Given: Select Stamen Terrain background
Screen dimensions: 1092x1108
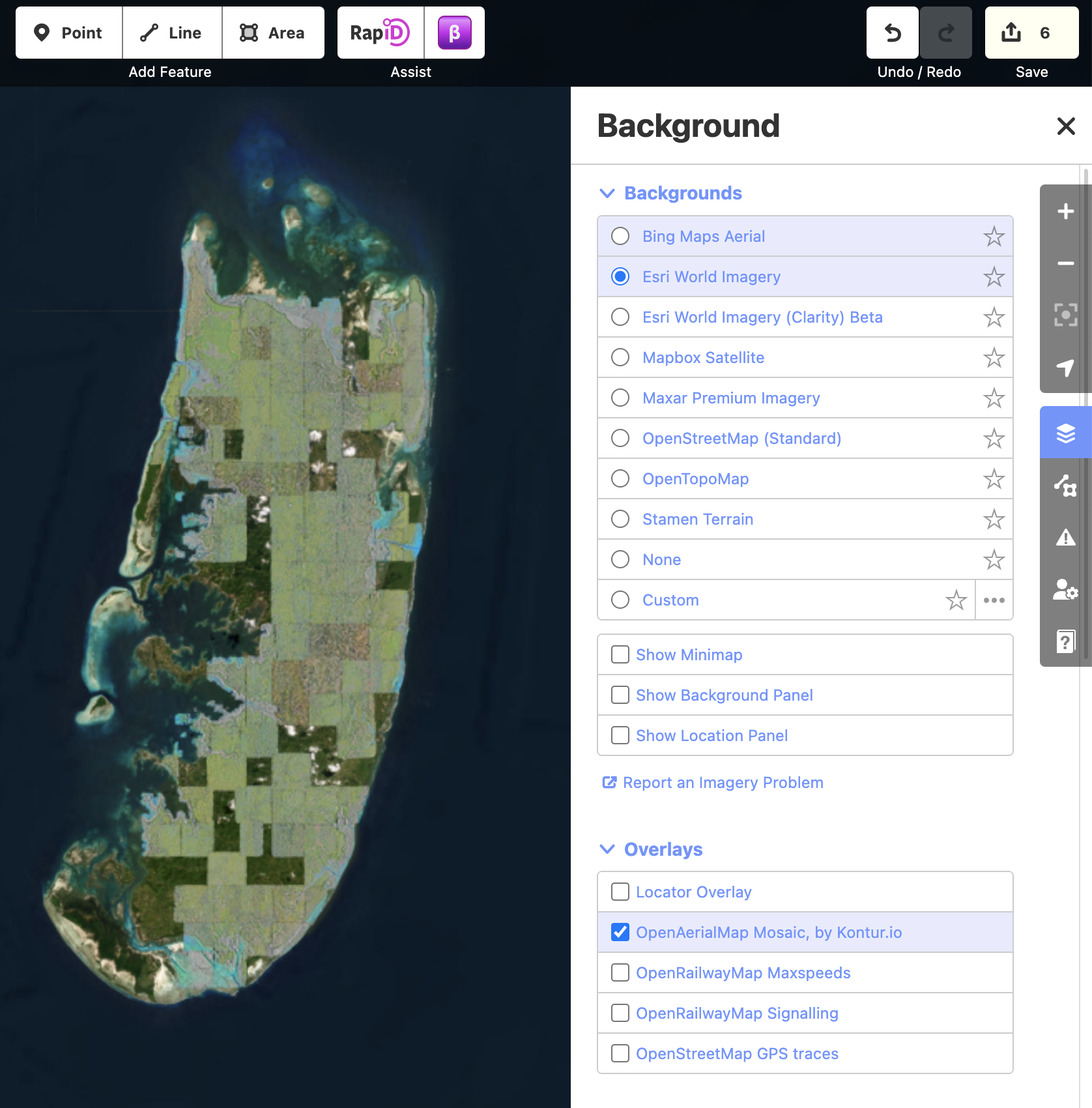Looking at the screenshot, I should (805, 519).
